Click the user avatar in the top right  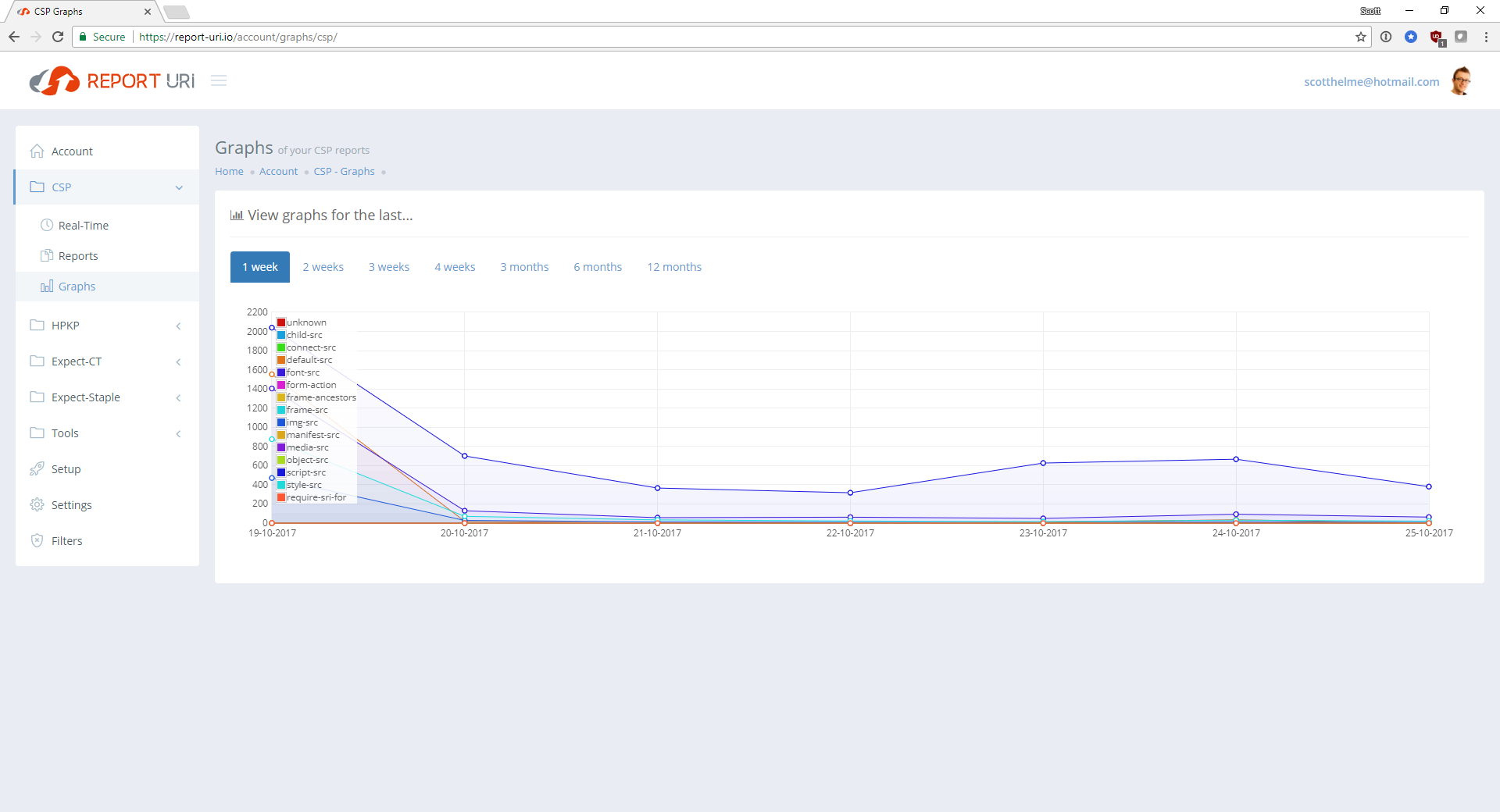(1462, 80)
